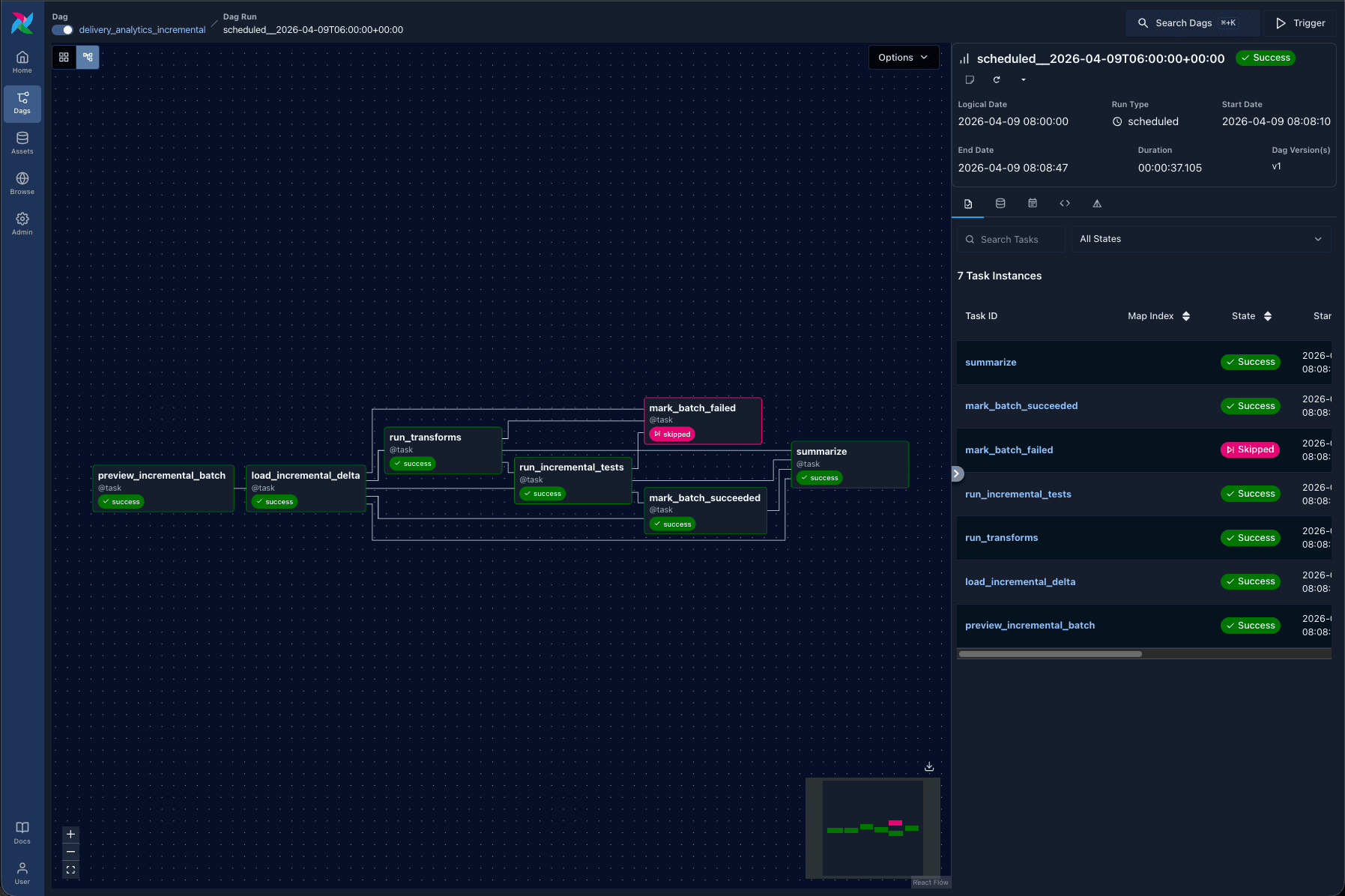Expand the Options menu above the graph

point(903,57)
